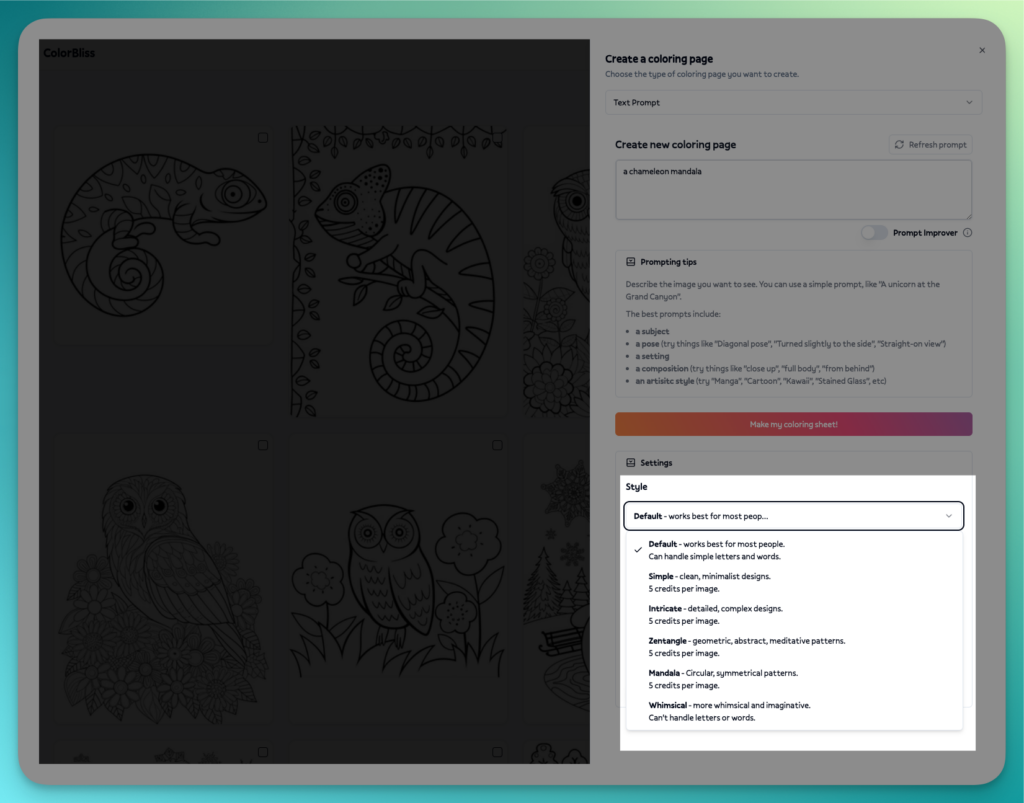
Task: Open the Text Prompt type dropdown
Action: tap(793, 102)
